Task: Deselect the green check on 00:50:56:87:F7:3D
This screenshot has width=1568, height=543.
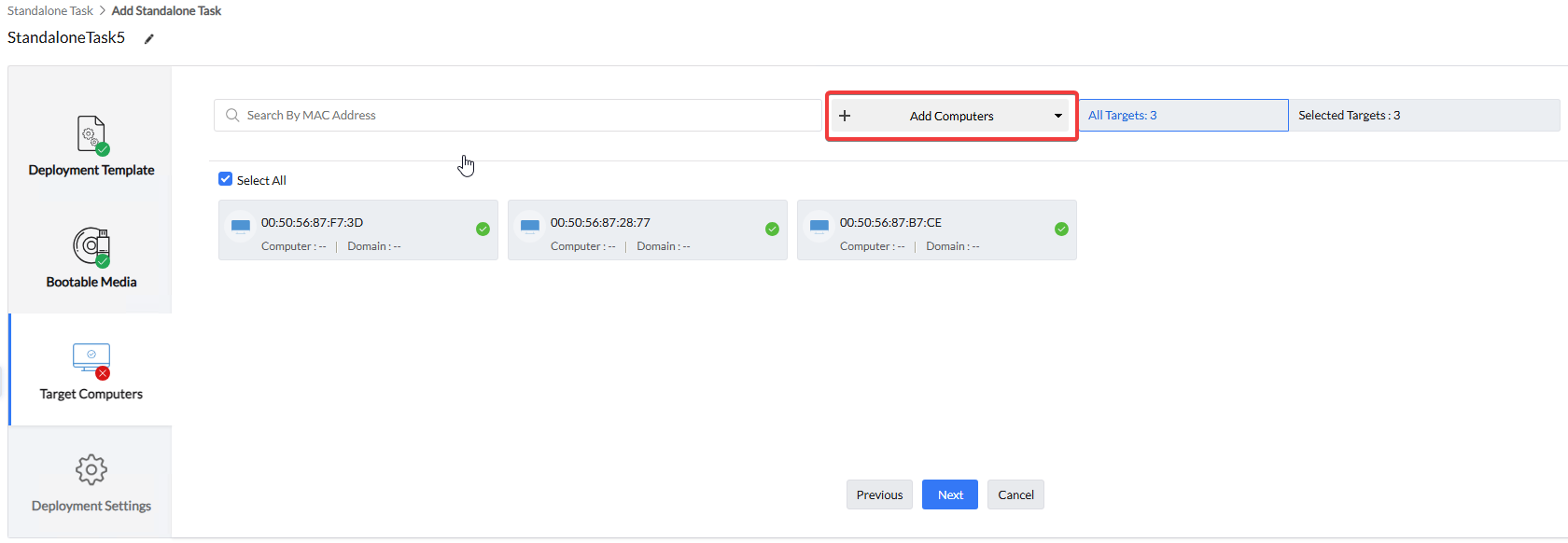Action: pos(483,229)
